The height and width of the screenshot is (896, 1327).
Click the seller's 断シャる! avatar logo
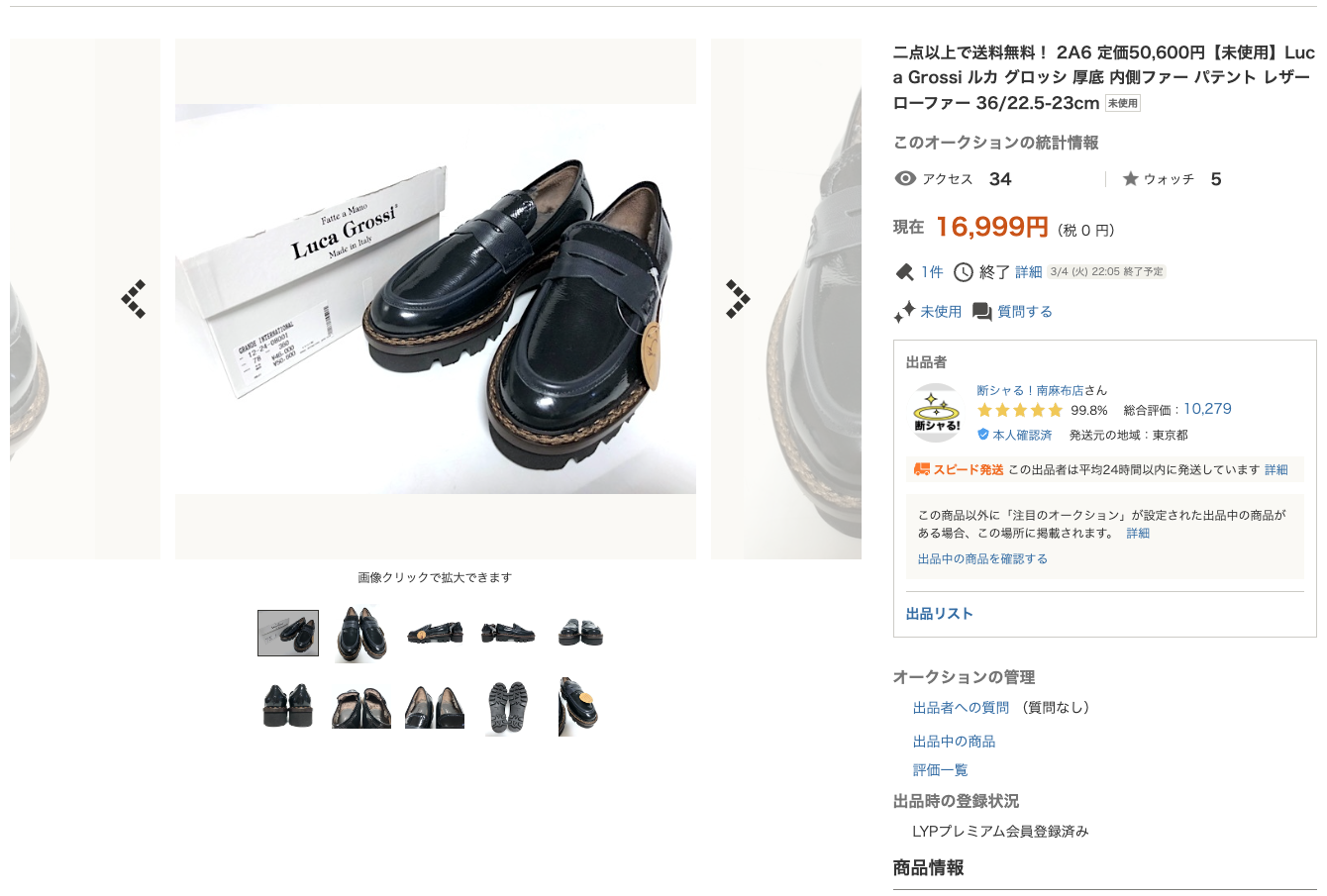coord(937,412)
